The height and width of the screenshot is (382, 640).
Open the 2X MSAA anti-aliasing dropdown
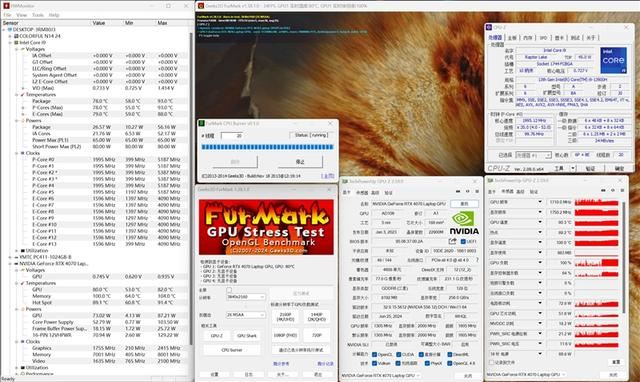pos(246,315)
